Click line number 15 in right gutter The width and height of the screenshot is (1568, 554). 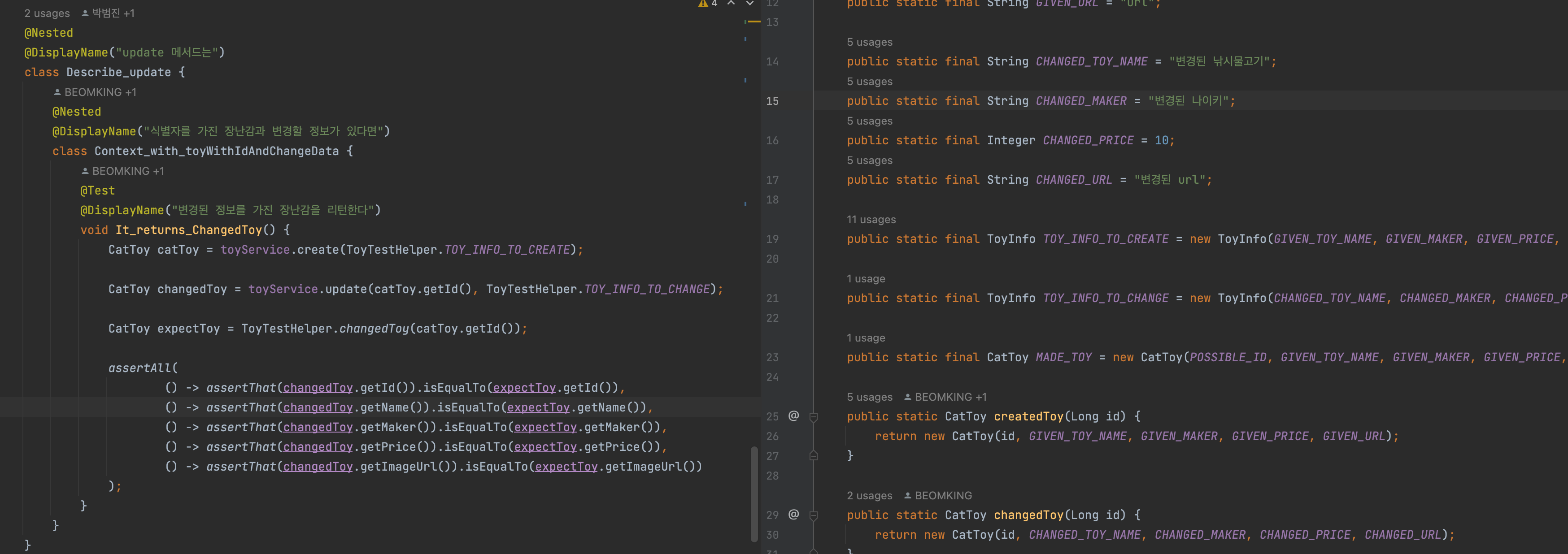772,101
